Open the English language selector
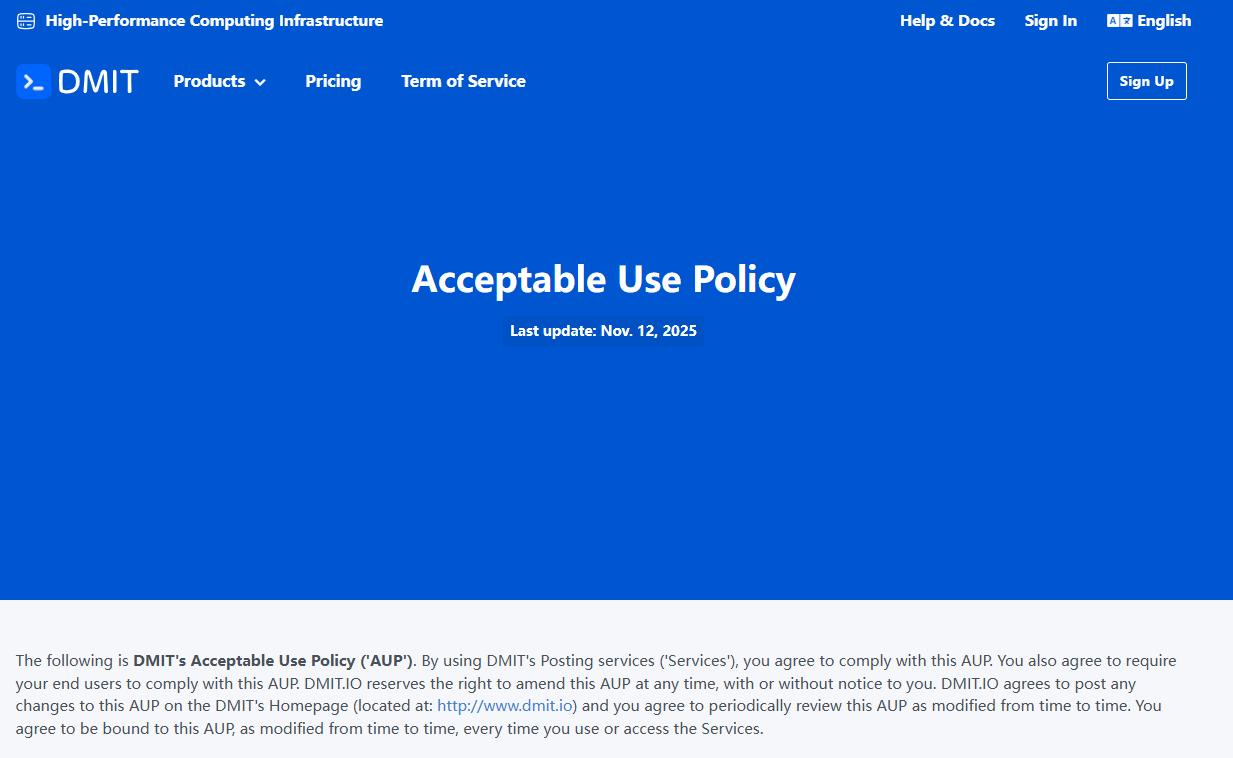Screen dimensions: 1233x758 click(x=1164, y=21)
